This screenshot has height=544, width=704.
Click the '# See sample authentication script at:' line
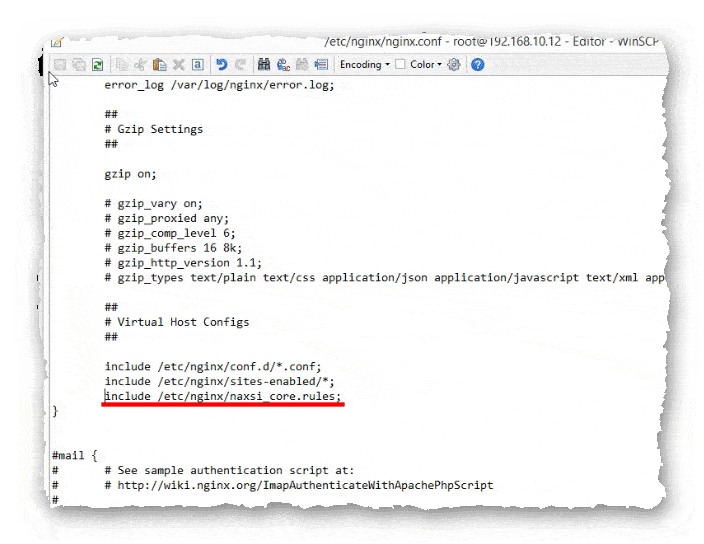229,470
